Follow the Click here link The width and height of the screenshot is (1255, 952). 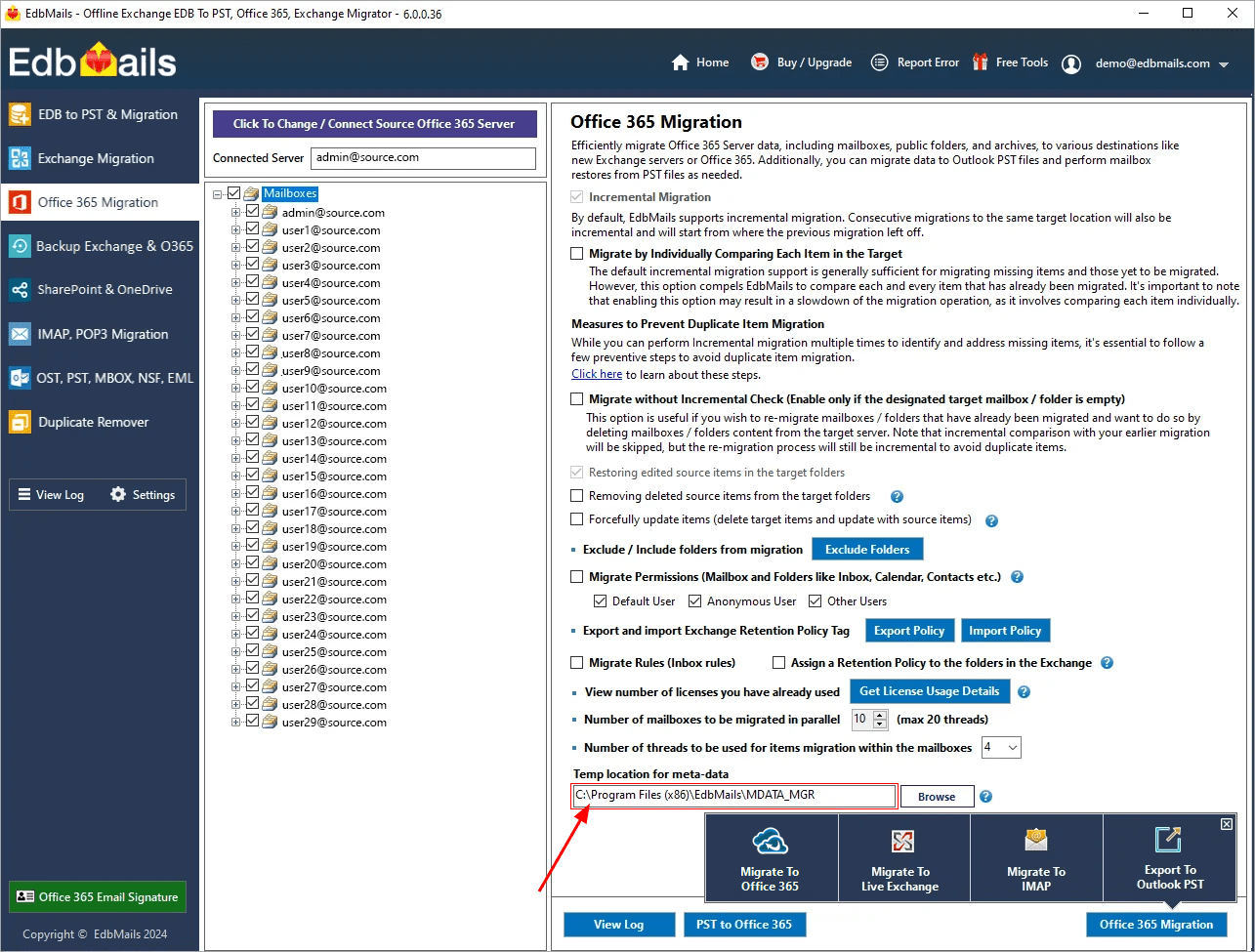(597, 375)
